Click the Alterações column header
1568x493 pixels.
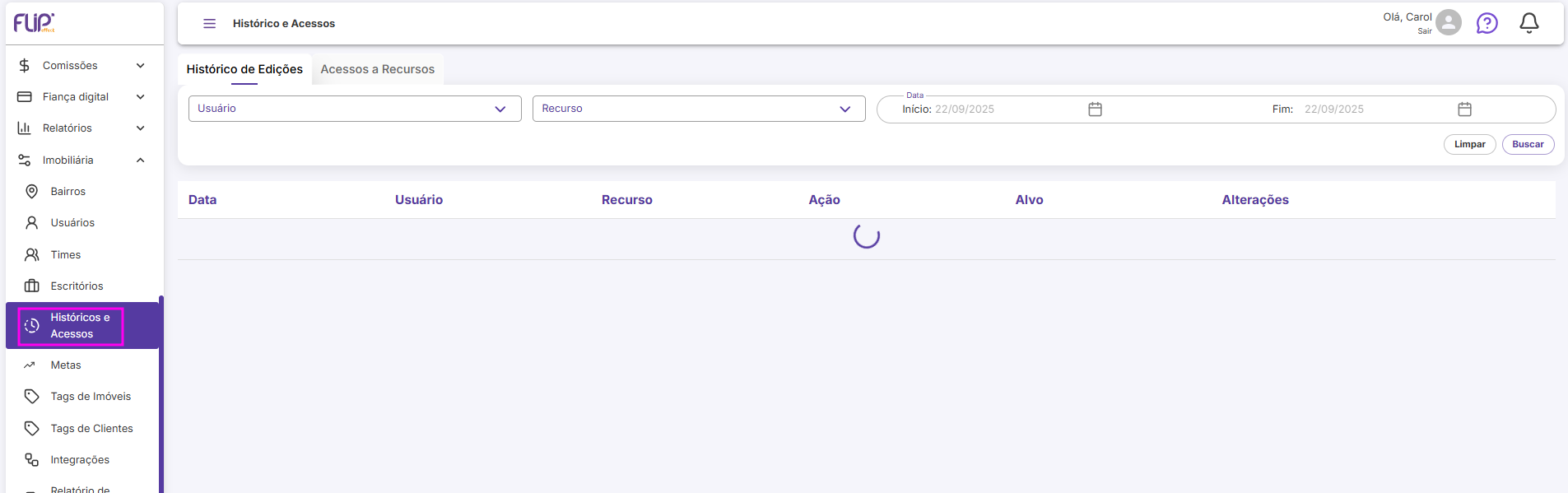click(1255, 200)
